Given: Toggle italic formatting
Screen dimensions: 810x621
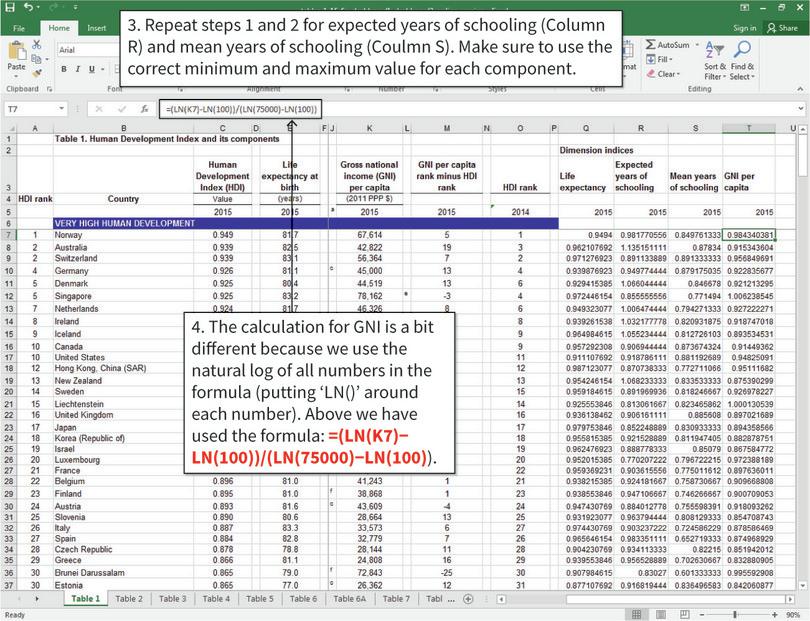Looking at the screenshot, I should (78, 69).
